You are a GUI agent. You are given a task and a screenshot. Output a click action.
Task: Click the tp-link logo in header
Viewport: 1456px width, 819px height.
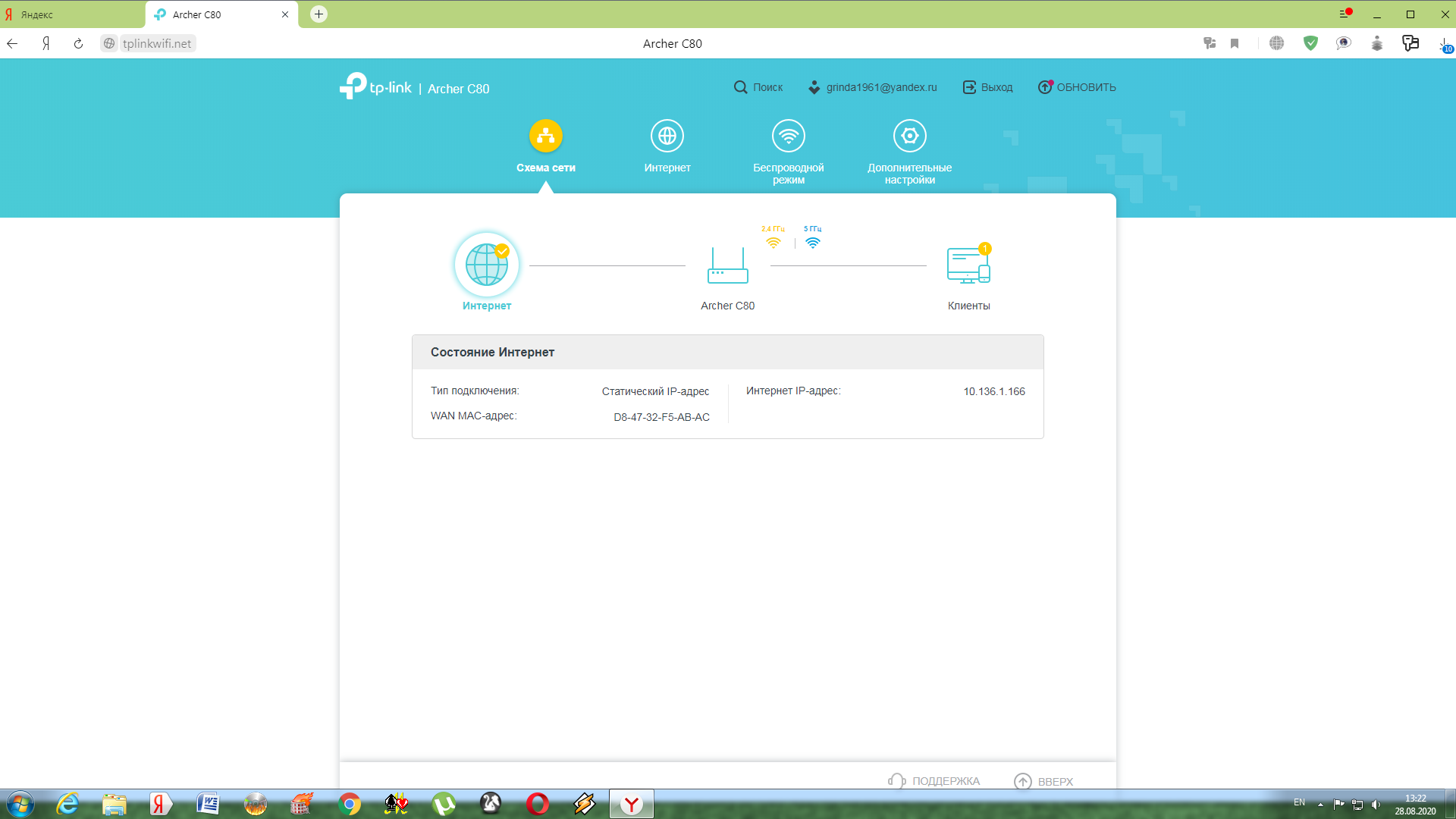(x=375, y=86)
